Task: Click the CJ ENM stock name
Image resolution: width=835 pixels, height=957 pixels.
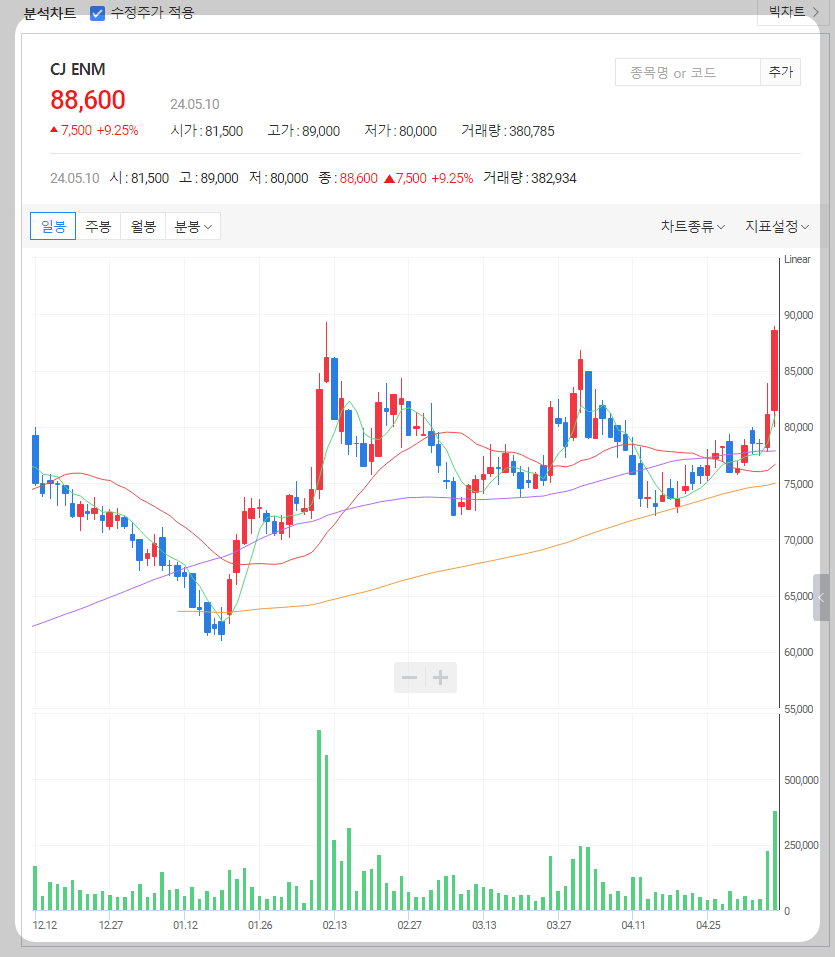Action: click(78, 70)
